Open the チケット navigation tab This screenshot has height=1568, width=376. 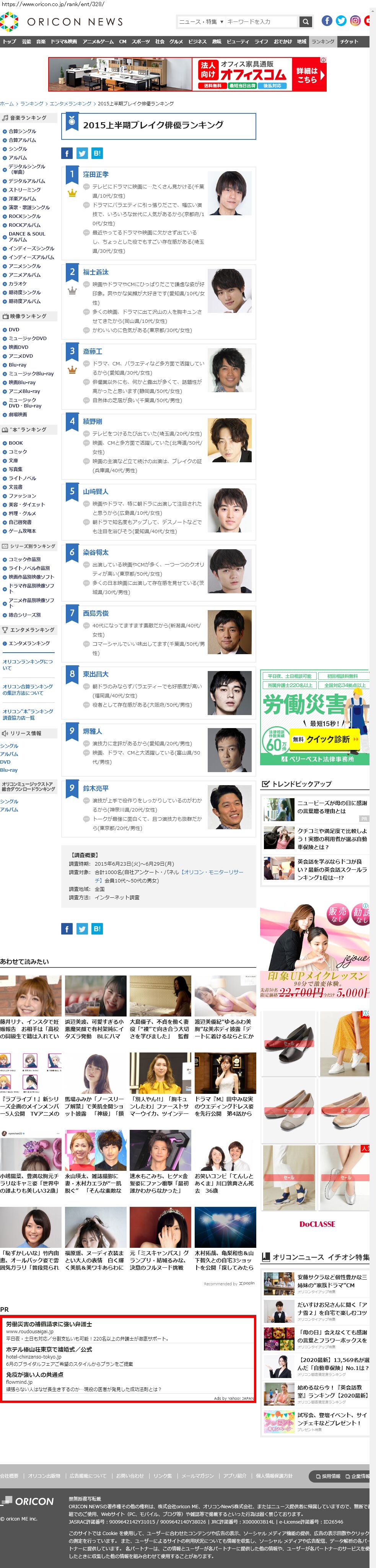[349, 41]
